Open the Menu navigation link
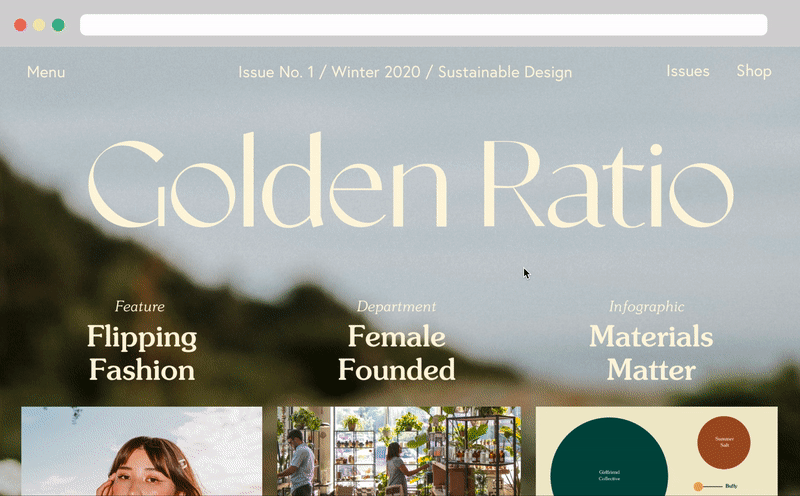Image resolution: width=800 pixels, height=496 pixels. 46,72
